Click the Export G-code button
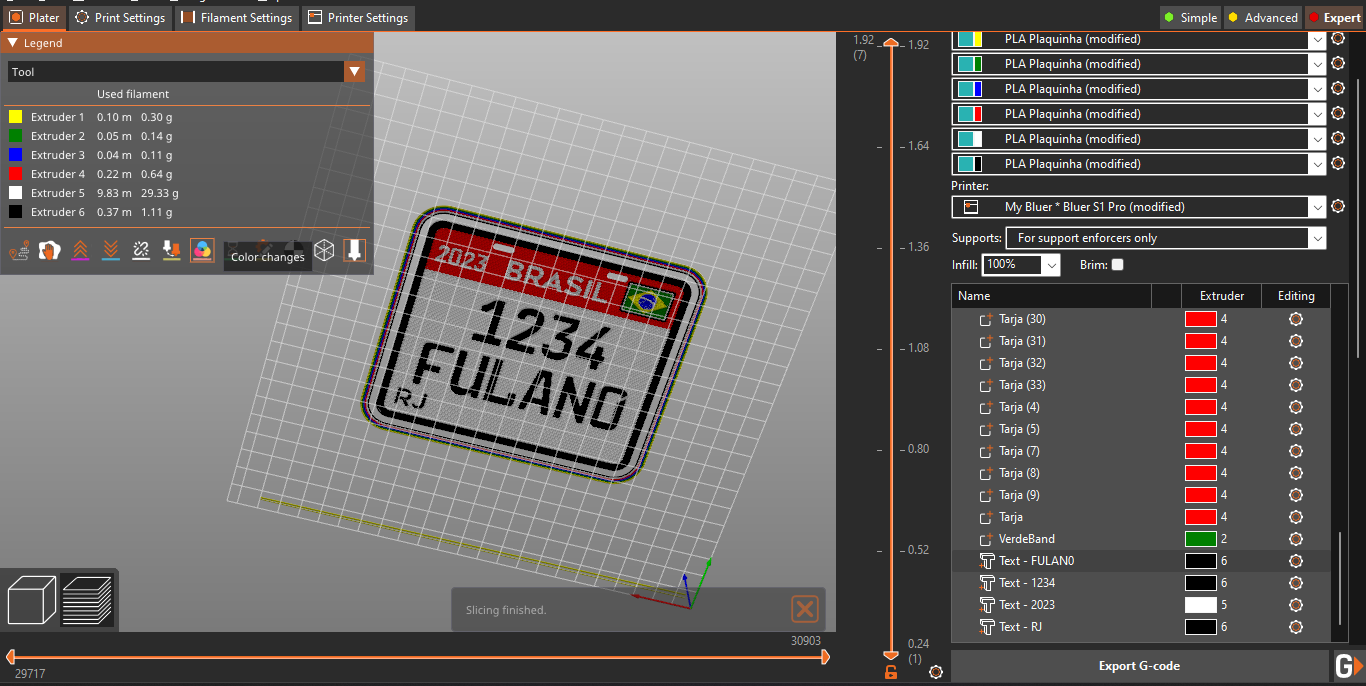Screen dimensions: 1366x686 pos(1138,665)
